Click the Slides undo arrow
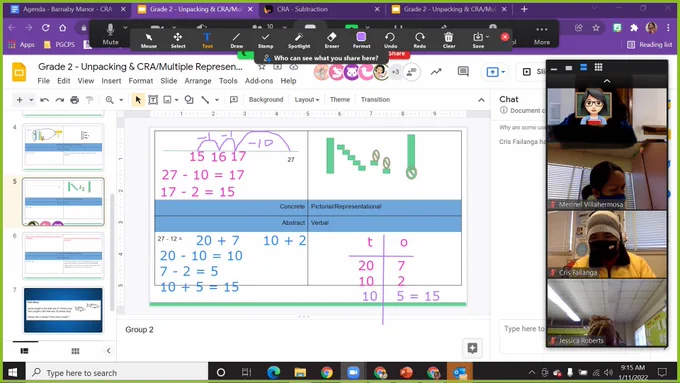 coord(44,100)
